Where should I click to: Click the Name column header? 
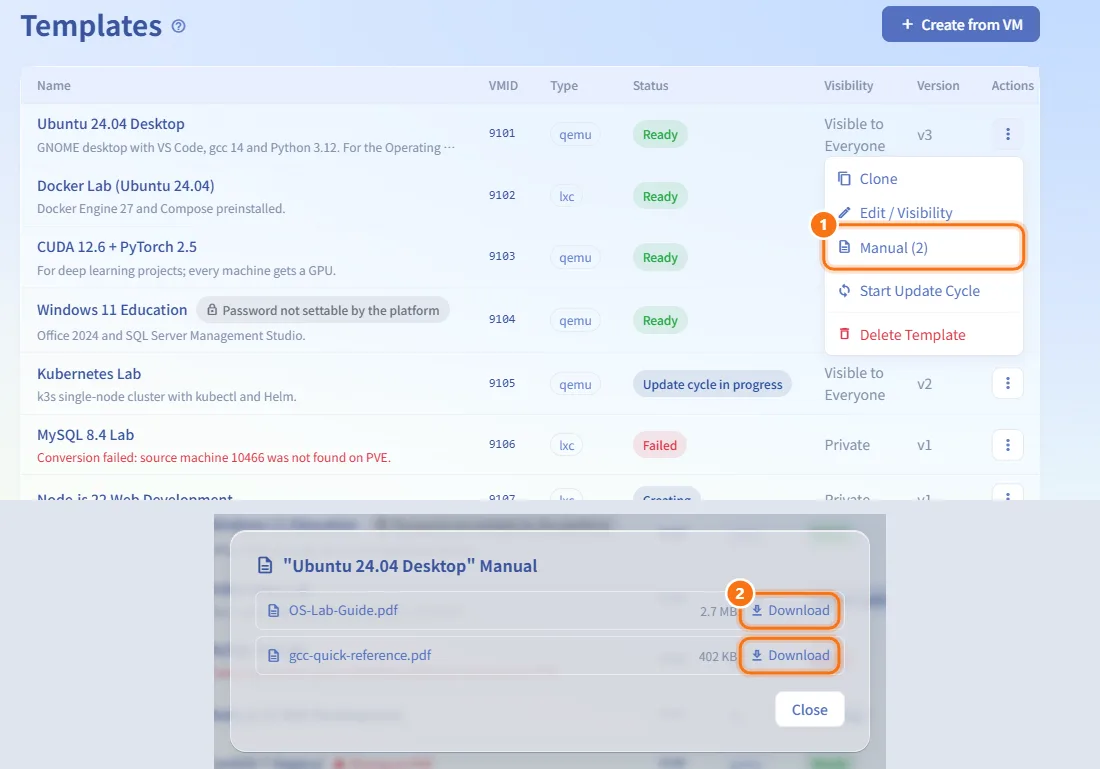point(54,86)
